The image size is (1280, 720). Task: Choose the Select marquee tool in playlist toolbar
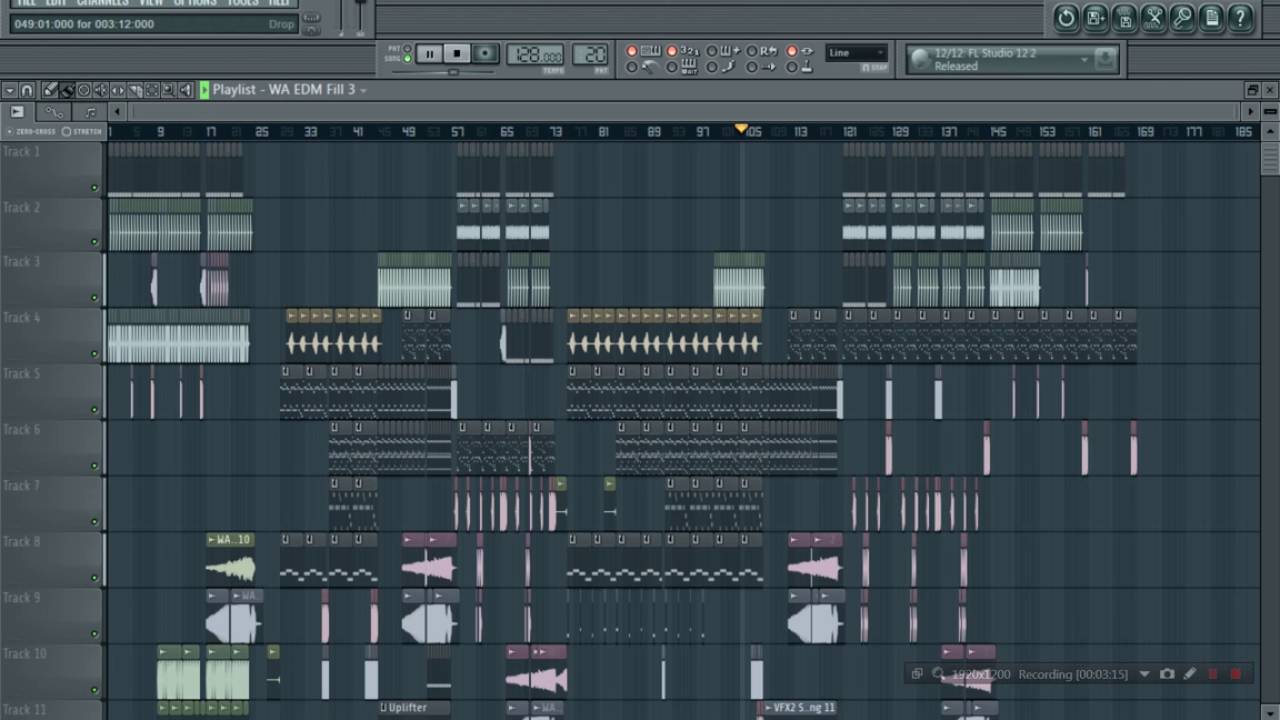tap(152, 90)
